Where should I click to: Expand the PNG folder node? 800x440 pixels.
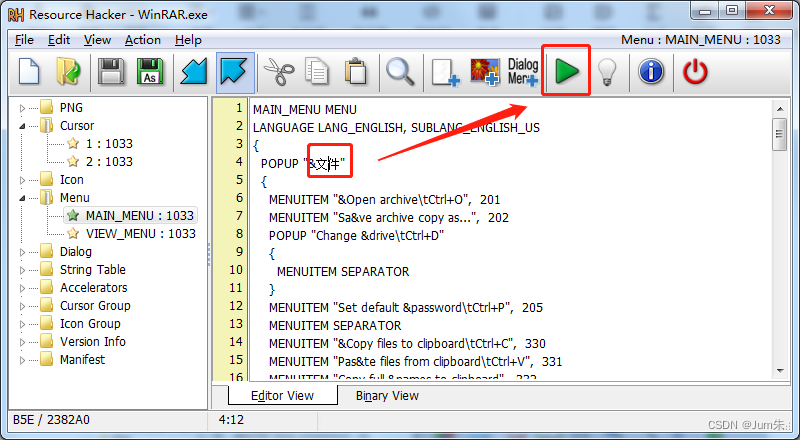[x=22, y=108]
